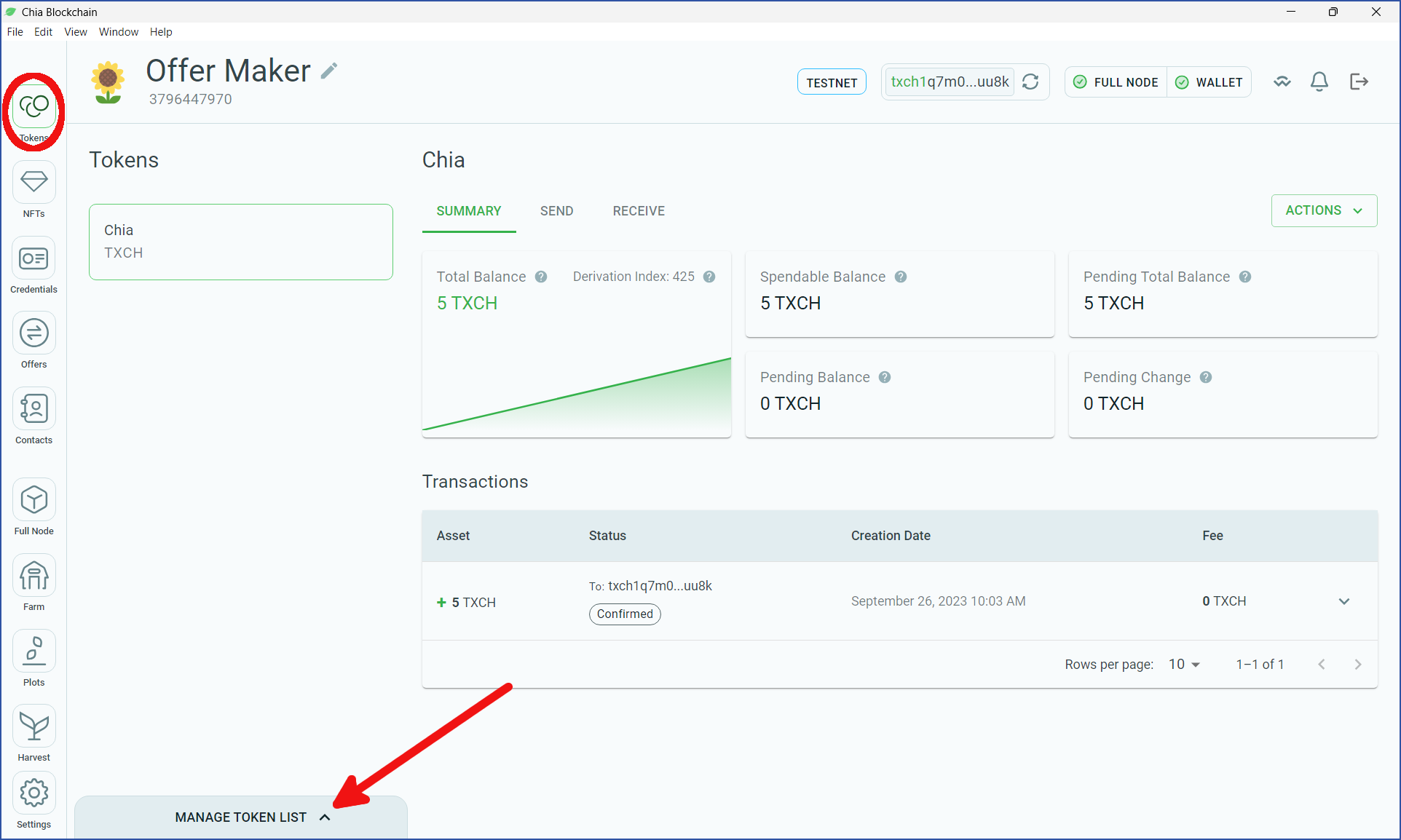Switch to the Receive tab
Viewport: 1401px width, 840px height.
pyautogui.click(x=639, y=211)
